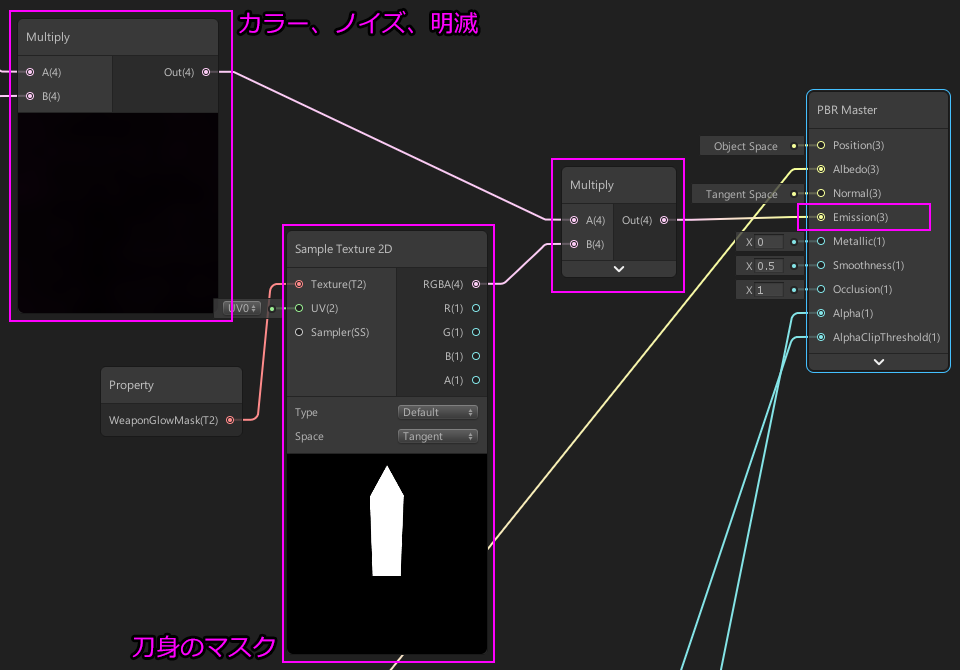The width and height of the screenshot is (960, 670).
Task: Select the Sample Texture 2D node title
Action: [343, 249]
